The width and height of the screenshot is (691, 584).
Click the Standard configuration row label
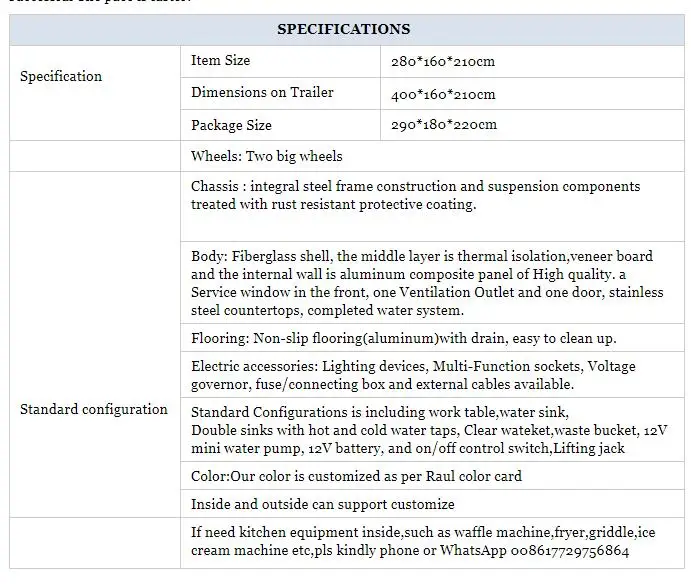94,409
